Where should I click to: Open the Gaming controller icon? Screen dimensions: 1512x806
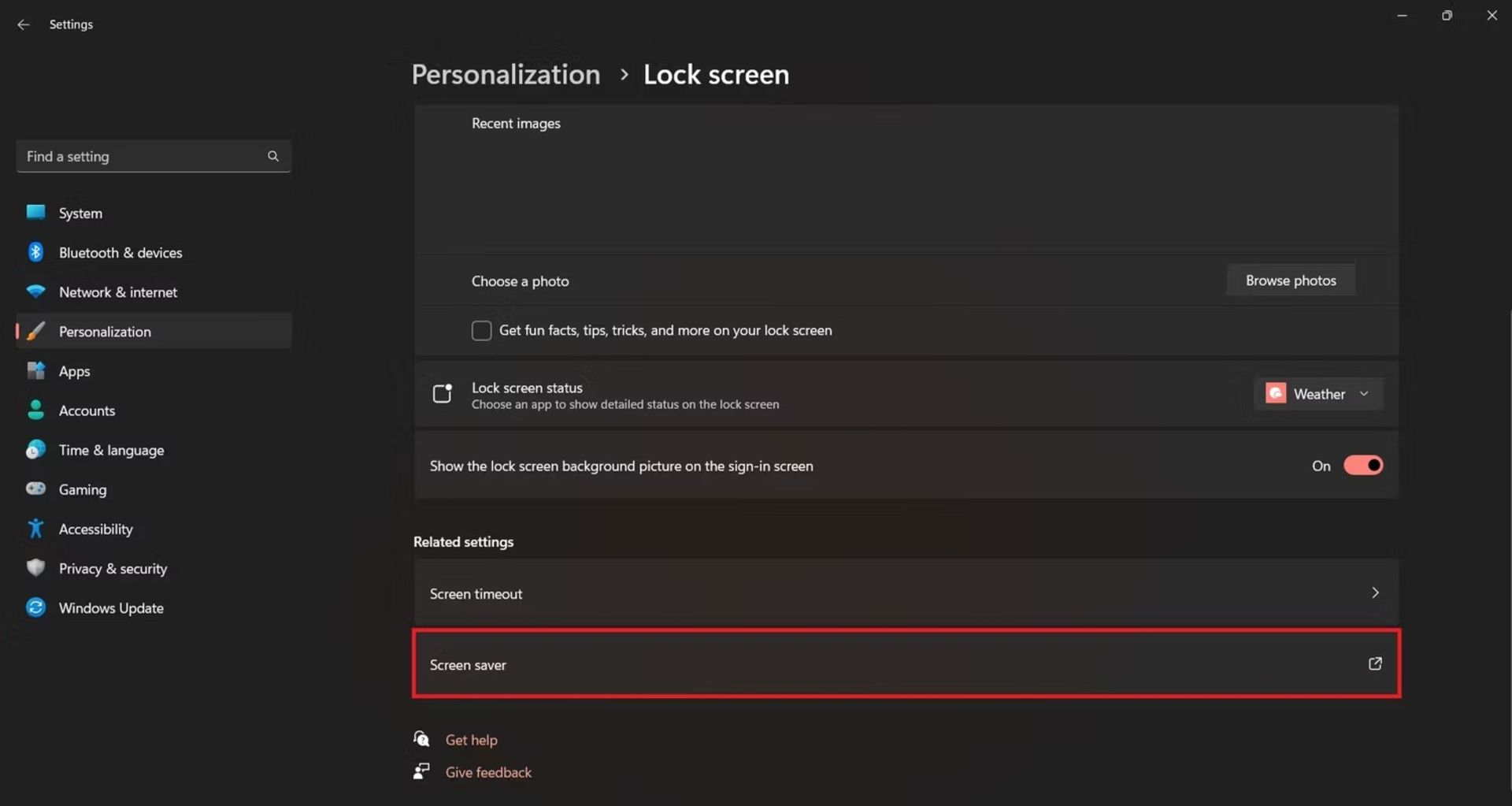coord(35,488)
